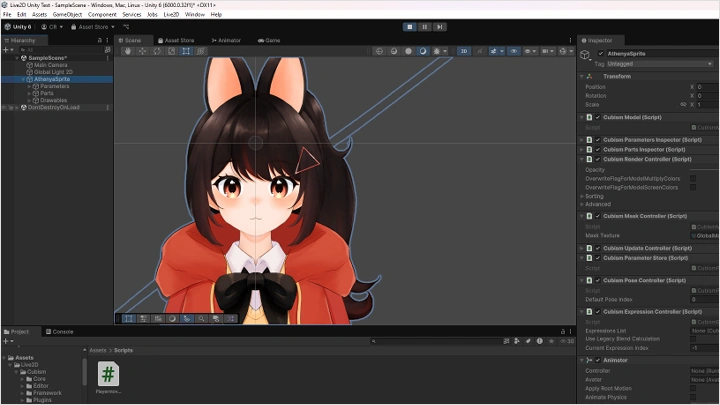Select Global Light 2D in Hierarchy

click(x=53, y=72)
